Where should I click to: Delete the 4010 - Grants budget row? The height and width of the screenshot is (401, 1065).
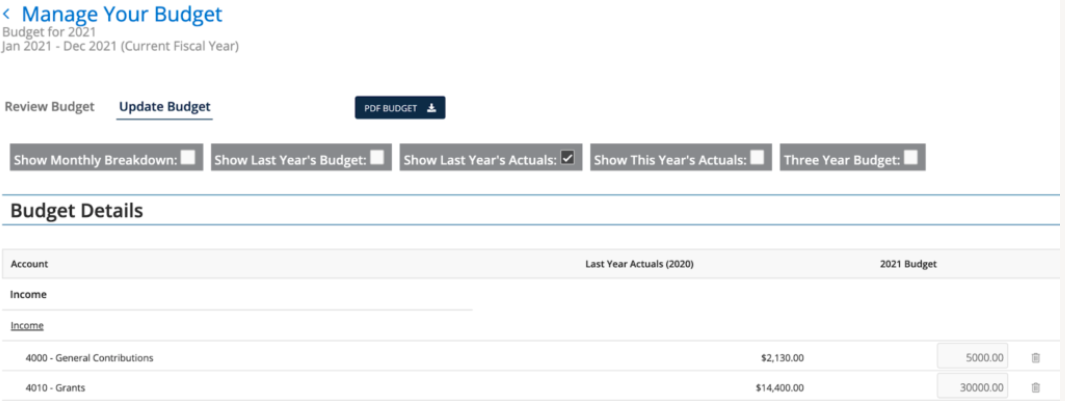[x=1035, y=387]
